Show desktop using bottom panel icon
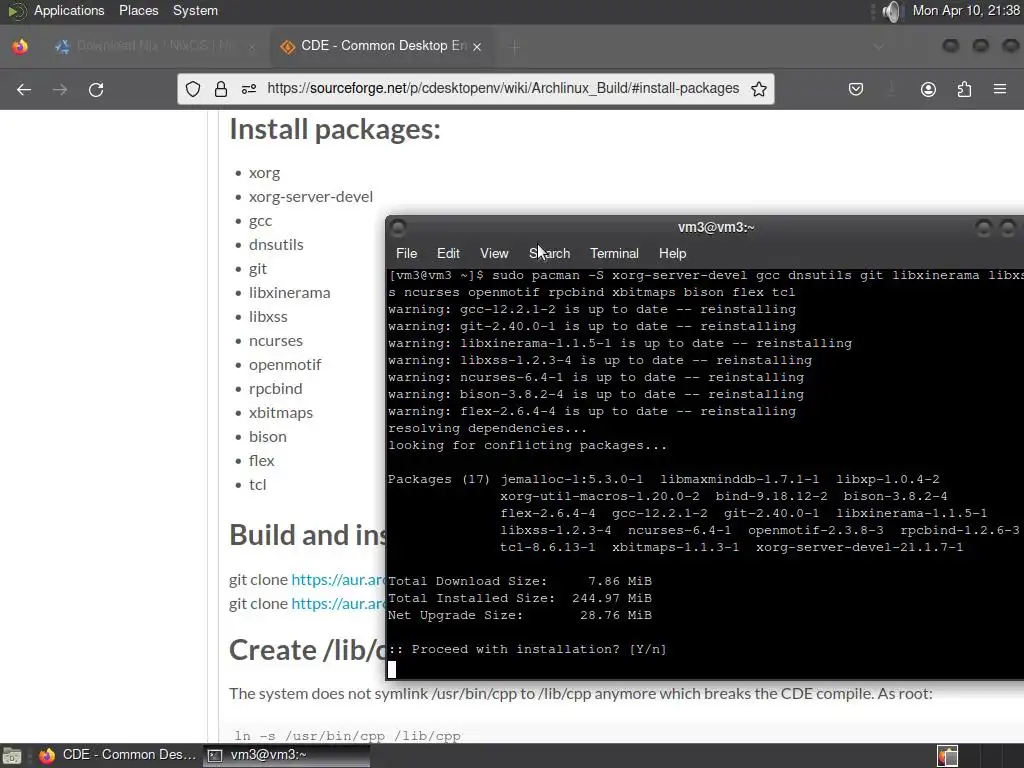 [x=12, y=756]
